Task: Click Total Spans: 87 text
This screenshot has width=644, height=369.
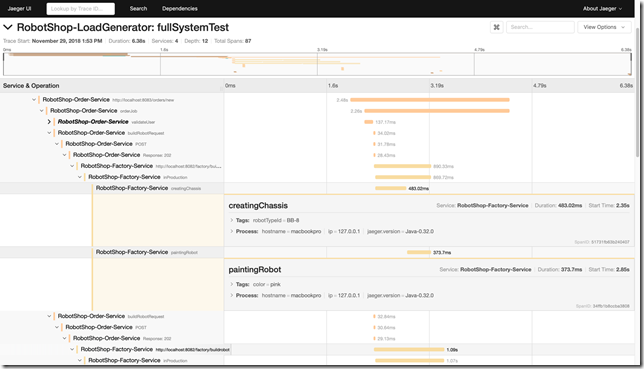Action: [x=232, y=41]
